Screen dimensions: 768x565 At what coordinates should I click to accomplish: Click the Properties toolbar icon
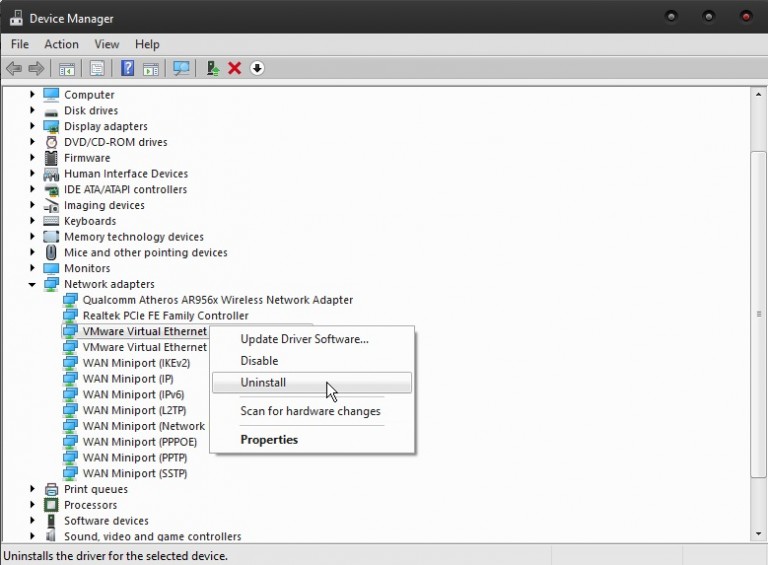pyautogui.click(x=97, y=68)
